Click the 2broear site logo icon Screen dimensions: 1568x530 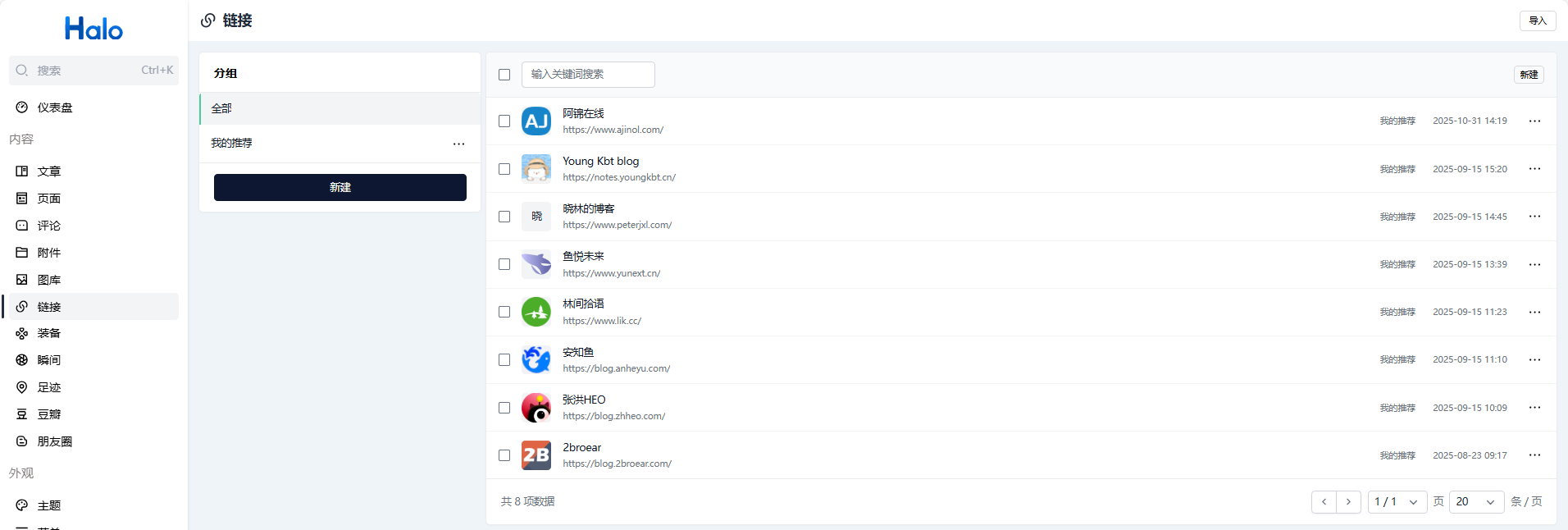(x=536, y=455)
